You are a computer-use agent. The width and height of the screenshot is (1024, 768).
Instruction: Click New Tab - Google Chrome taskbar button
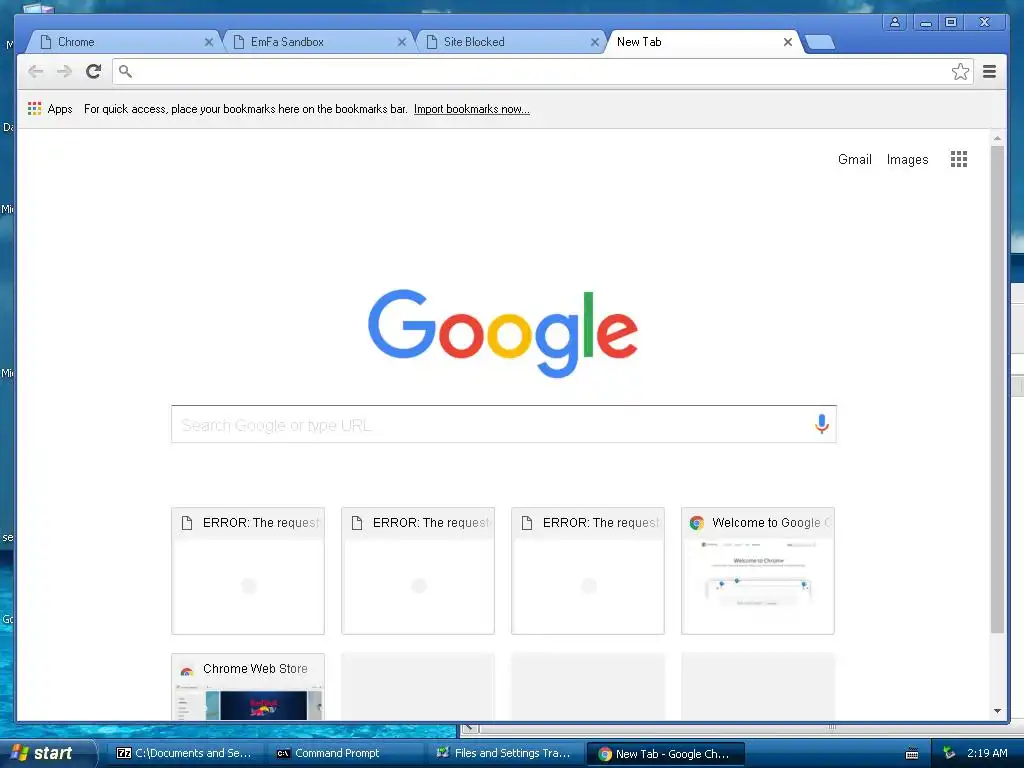click(x=665, y=754)
